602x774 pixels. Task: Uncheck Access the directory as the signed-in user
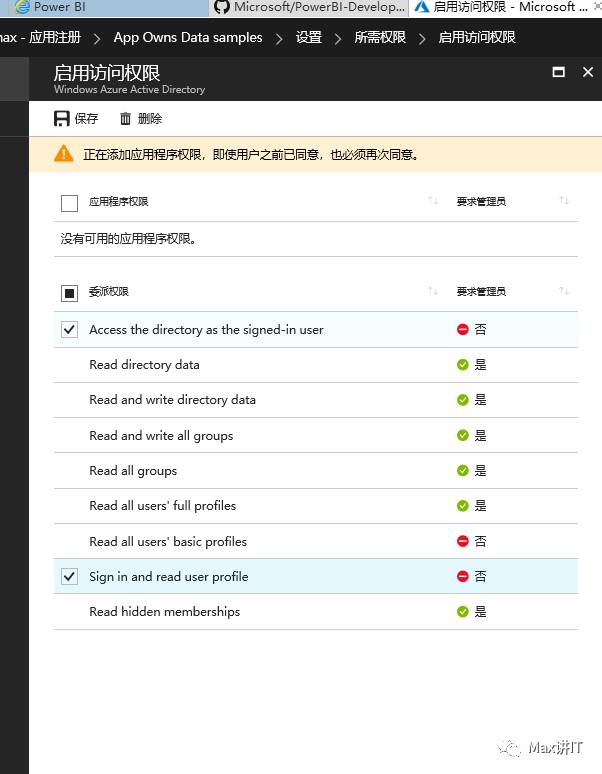pyautogui.click(x=69, y=329)
